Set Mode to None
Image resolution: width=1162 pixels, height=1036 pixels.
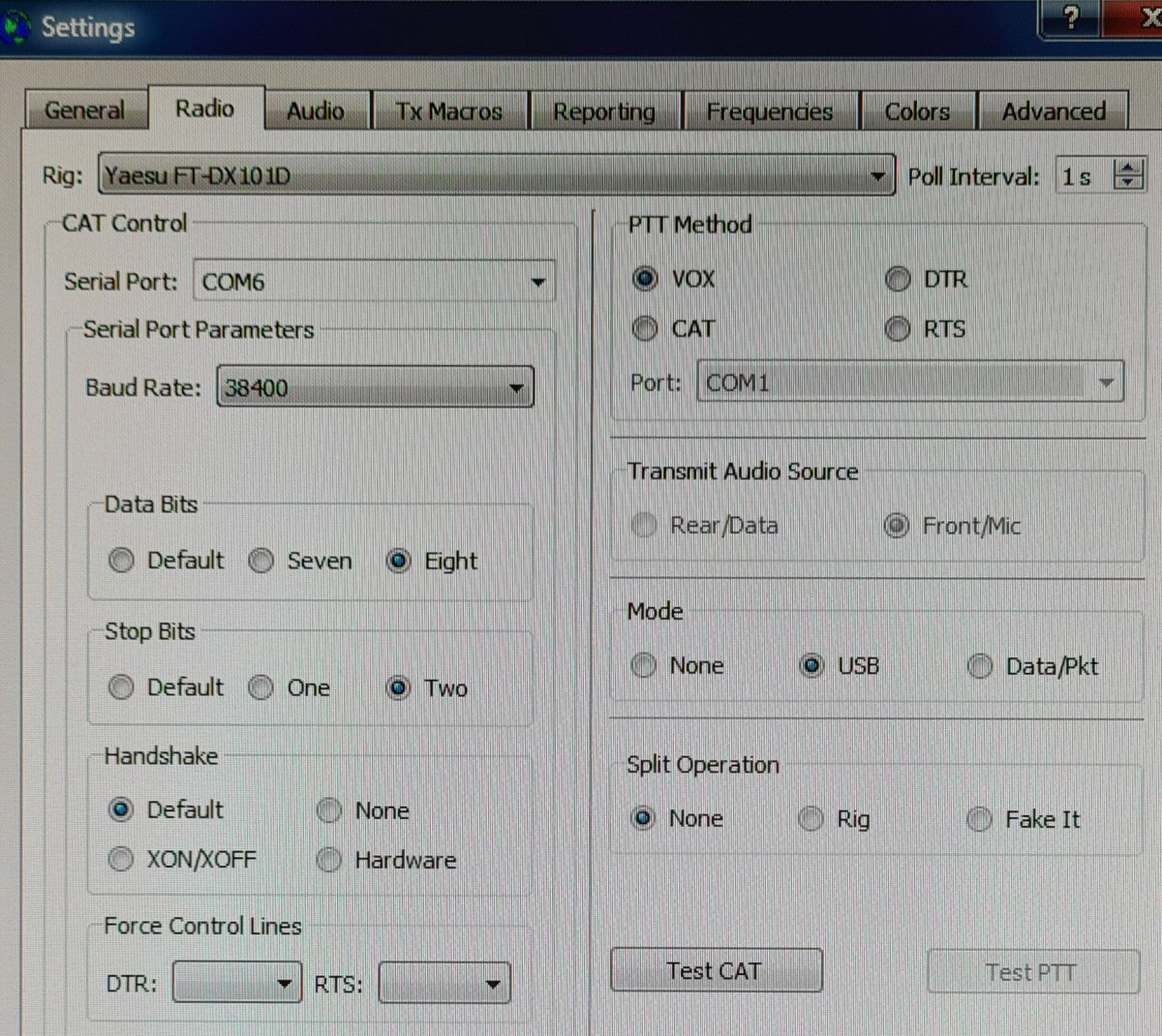[x=678, y=665]
